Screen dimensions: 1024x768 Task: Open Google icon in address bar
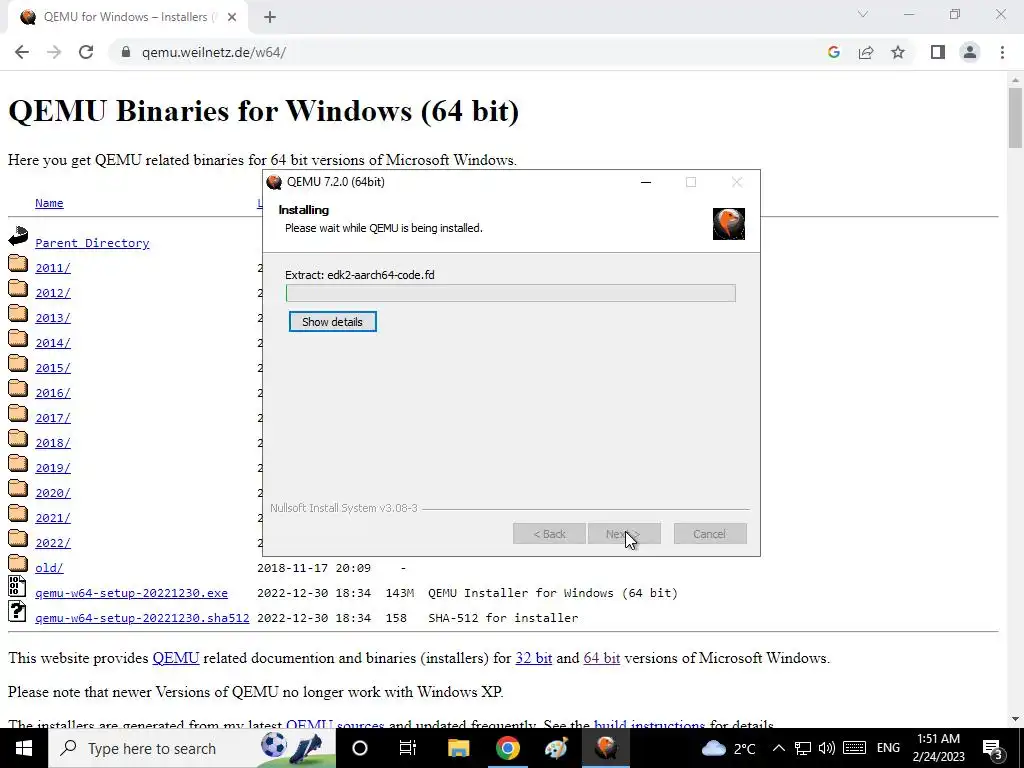(x=833, y=52)
